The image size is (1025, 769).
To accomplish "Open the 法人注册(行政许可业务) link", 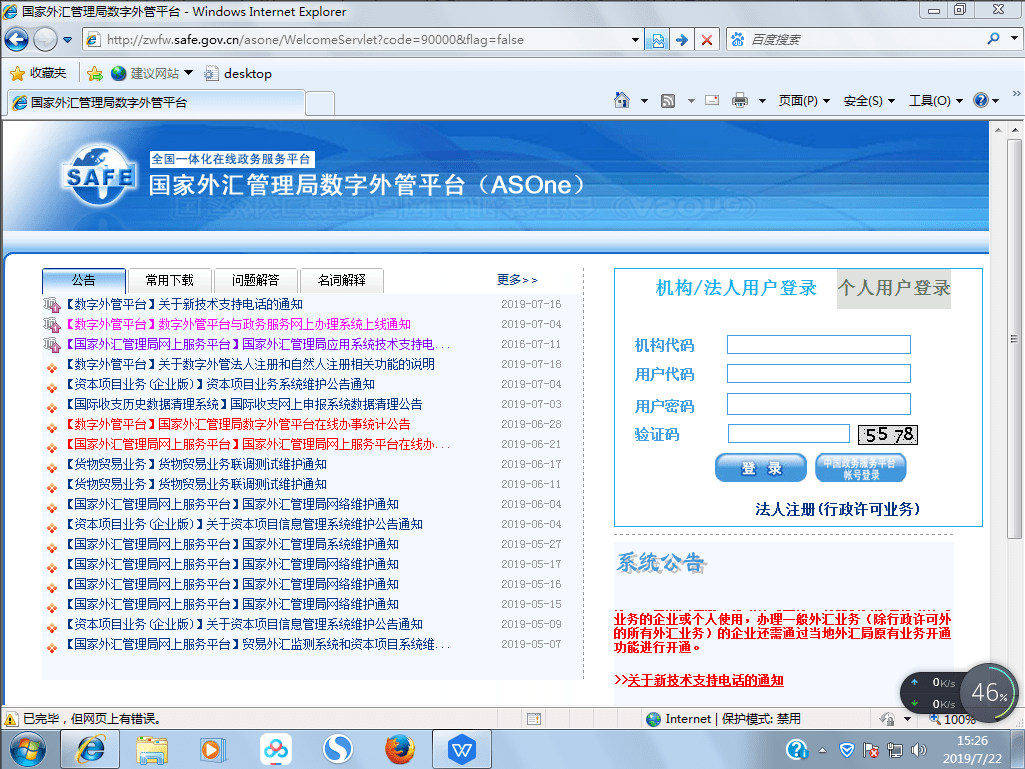I will (837, 509).
